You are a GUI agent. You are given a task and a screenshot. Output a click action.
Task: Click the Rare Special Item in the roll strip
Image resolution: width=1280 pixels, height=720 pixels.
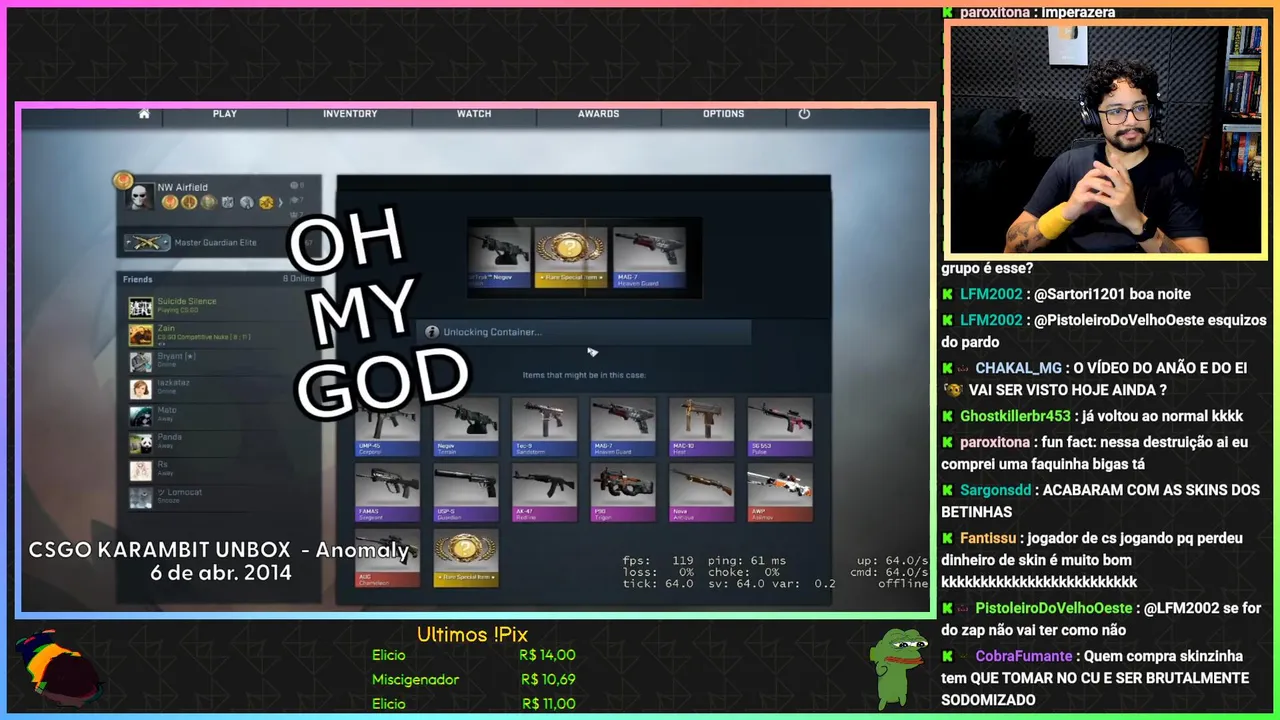(x=570, y=257)
